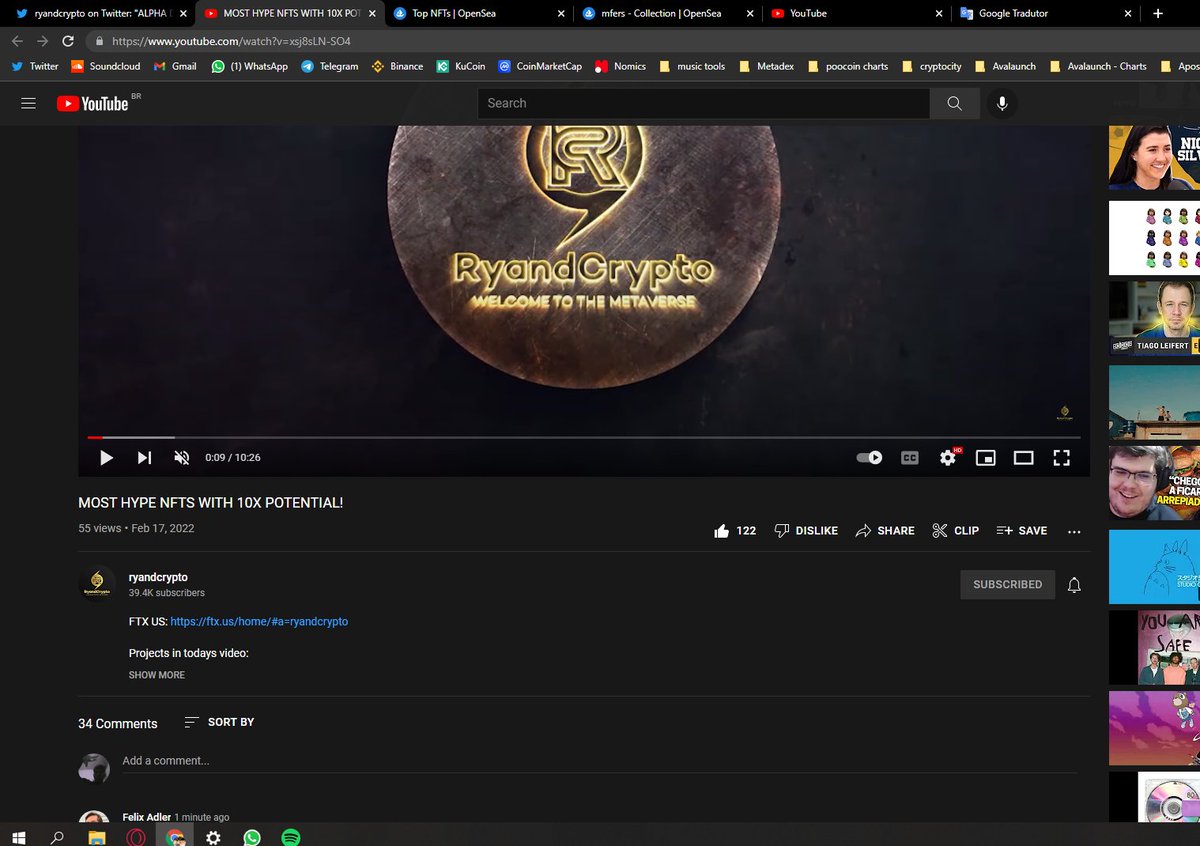Click the SUBSCRIBED button

1007,584
